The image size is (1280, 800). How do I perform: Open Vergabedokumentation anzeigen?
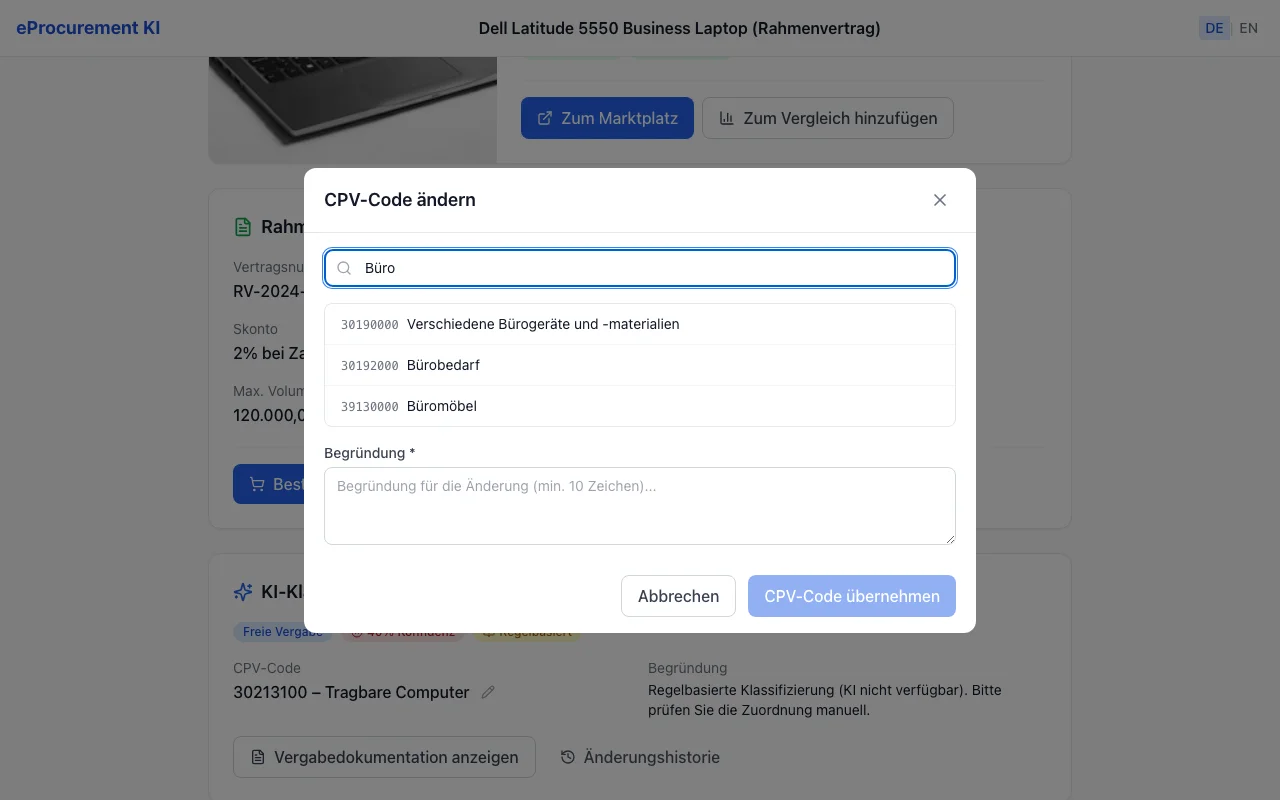384,757
